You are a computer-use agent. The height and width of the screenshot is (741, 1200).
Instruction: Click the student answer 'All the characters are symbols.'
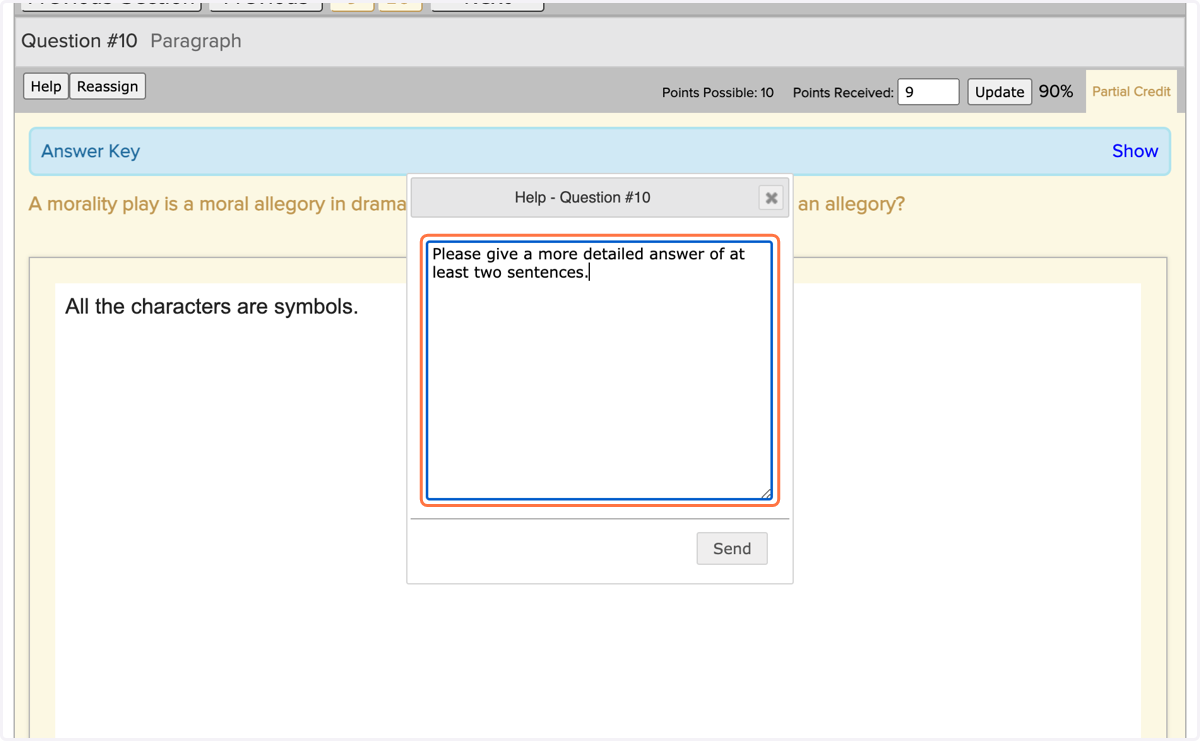pos(211,306)
